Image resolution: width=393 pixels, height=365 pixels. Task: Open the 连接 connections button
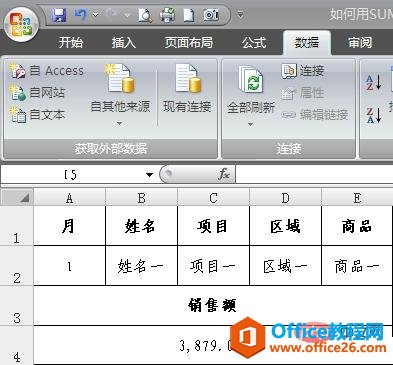(x=303, y=71)
